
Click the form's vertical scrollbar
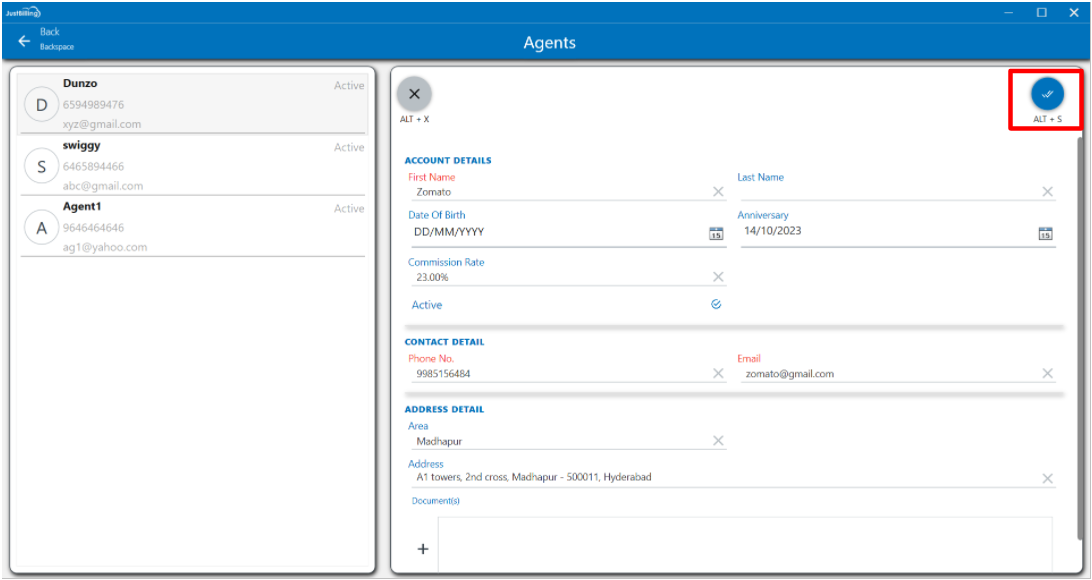click(x=1080, y=300)
